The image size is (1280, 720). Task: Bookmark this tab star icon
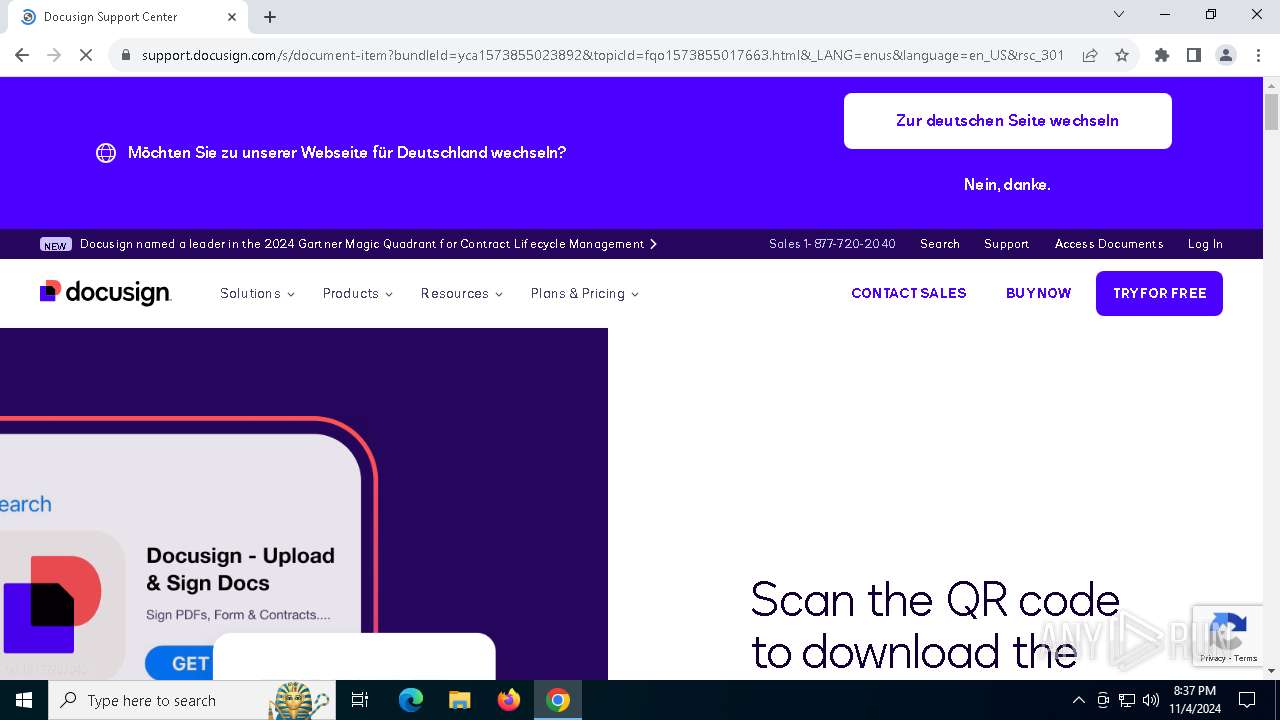tap(1122, 55)
